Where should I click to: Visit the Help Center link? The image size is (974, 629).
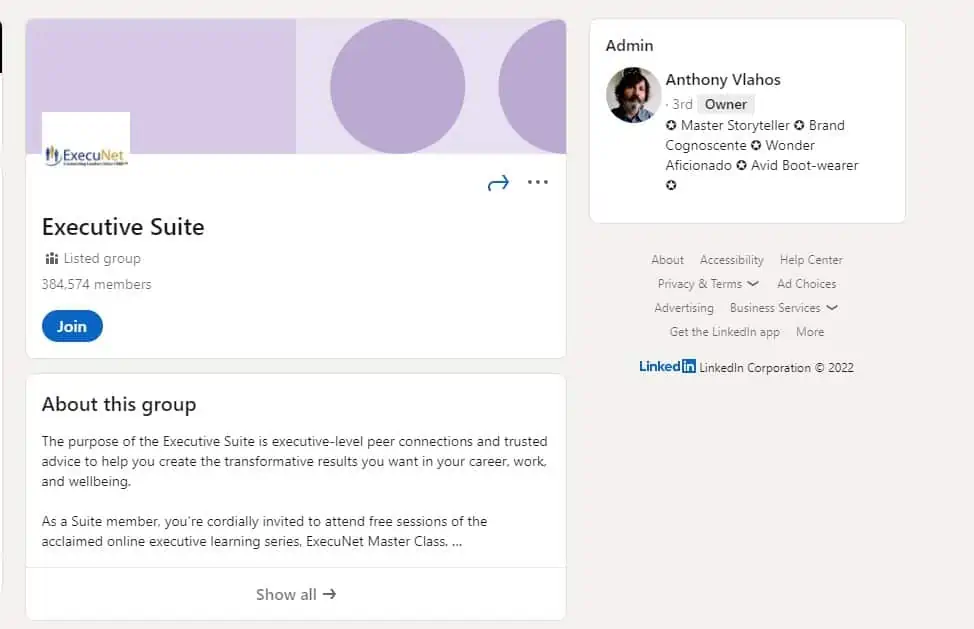click(x=811, y=260)
